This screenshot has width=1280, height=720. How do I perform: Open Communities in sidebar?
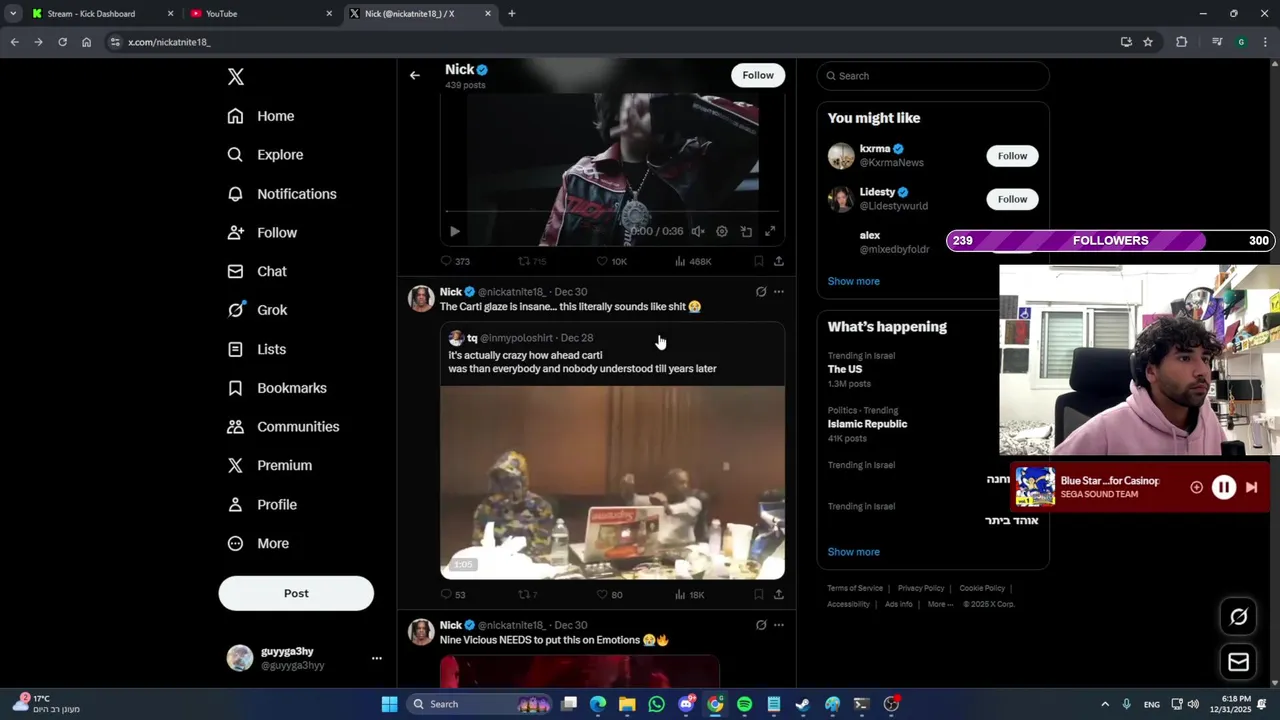point(283,427)
